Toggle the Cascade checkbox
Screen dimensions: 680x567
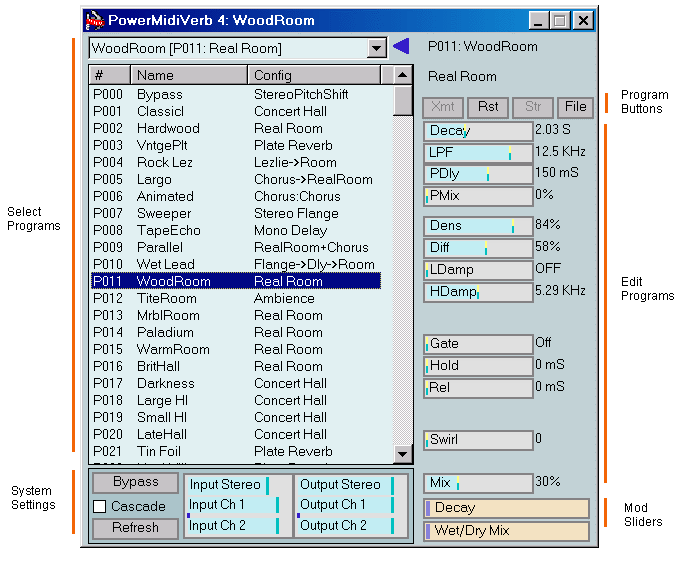(x=99, y=506)
